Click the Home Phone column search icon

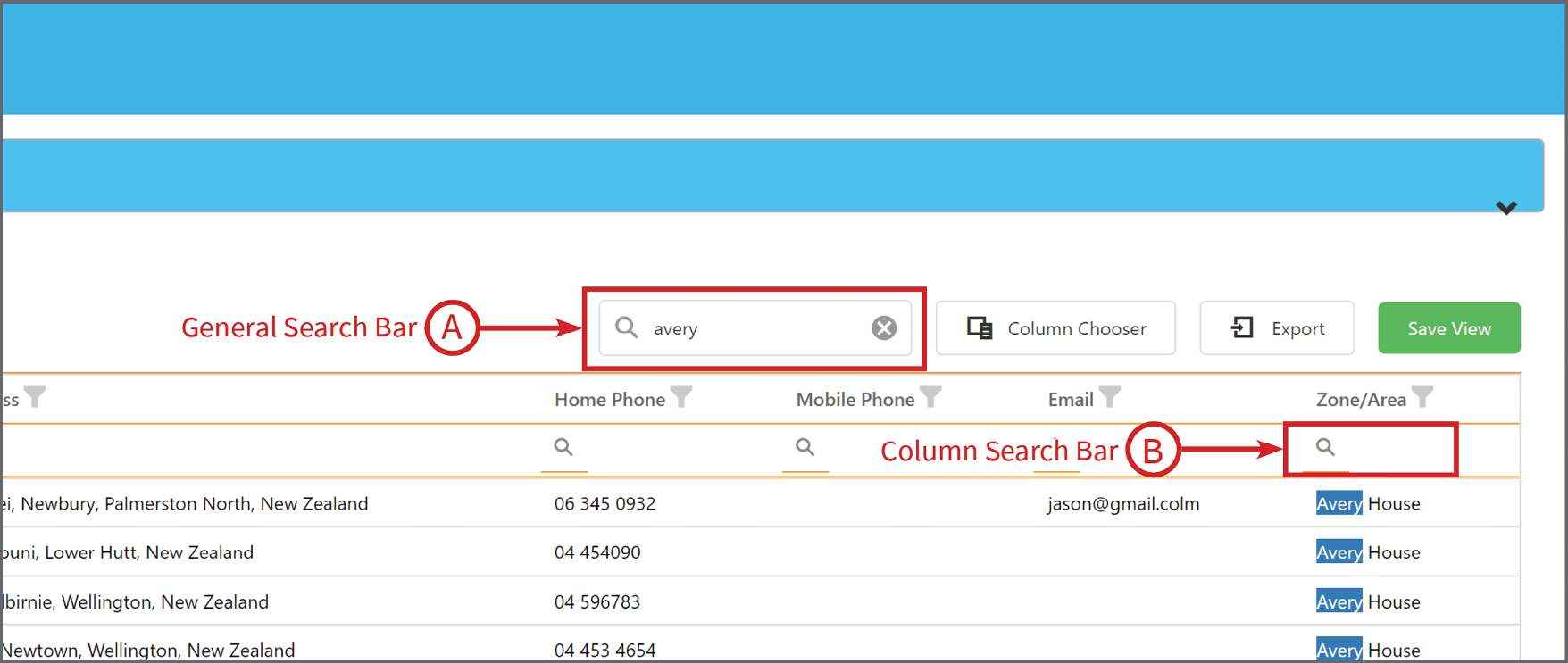click(563, 446)
